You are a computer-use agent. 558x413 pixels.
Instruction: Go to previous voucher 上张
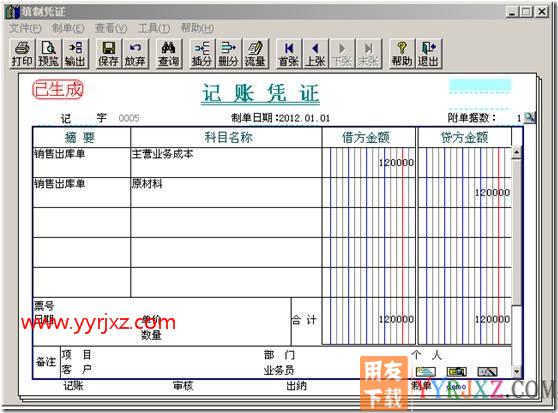click(315, 54)
